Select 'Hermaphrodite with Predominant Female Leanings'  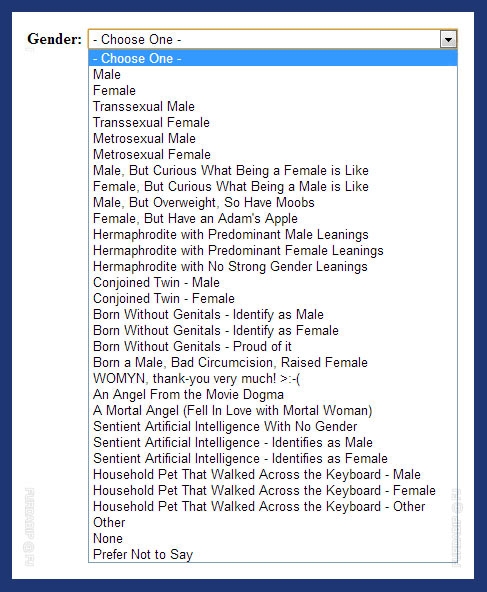pos(273,250)
